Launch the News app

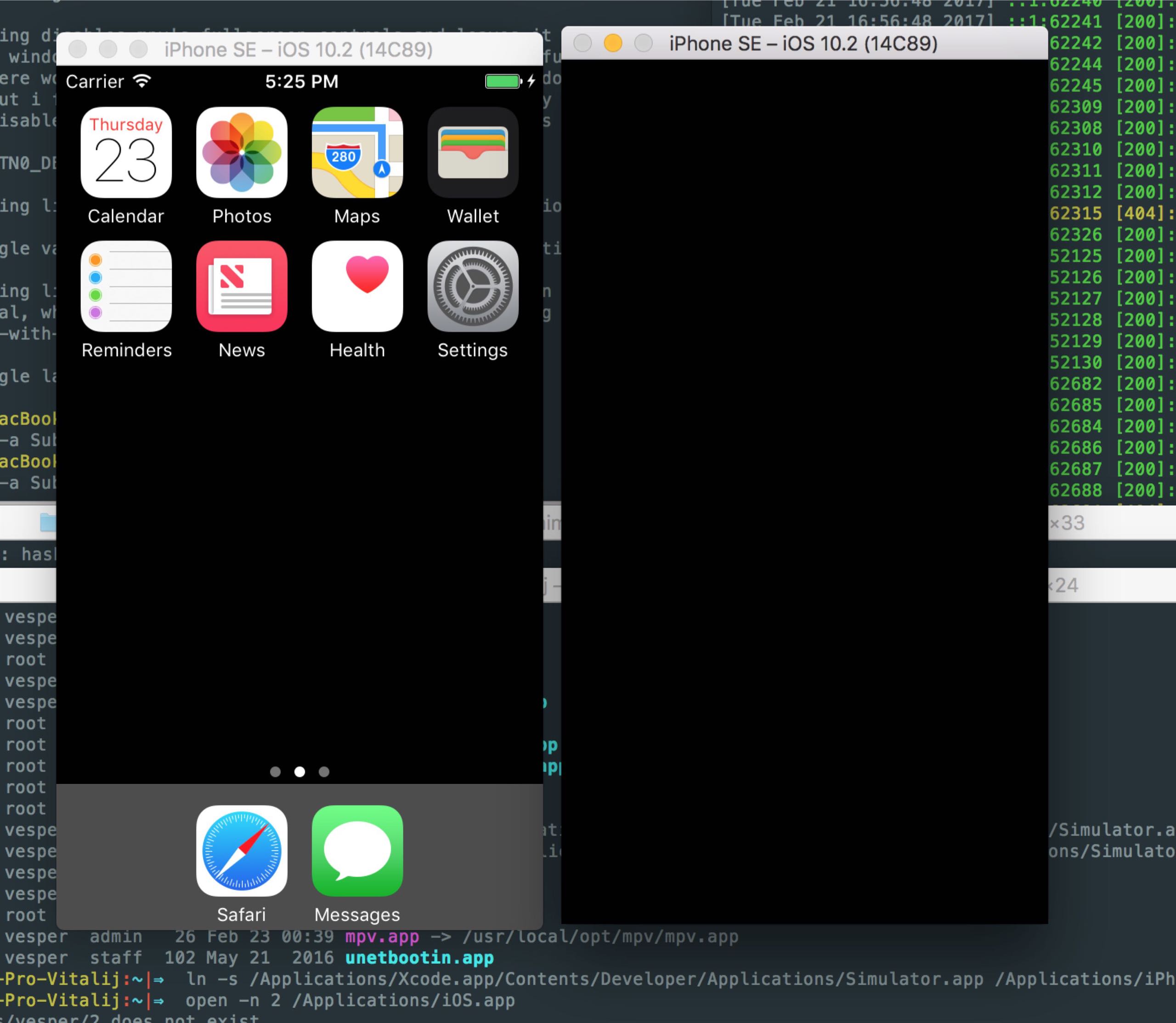click(x=241, y=286)
